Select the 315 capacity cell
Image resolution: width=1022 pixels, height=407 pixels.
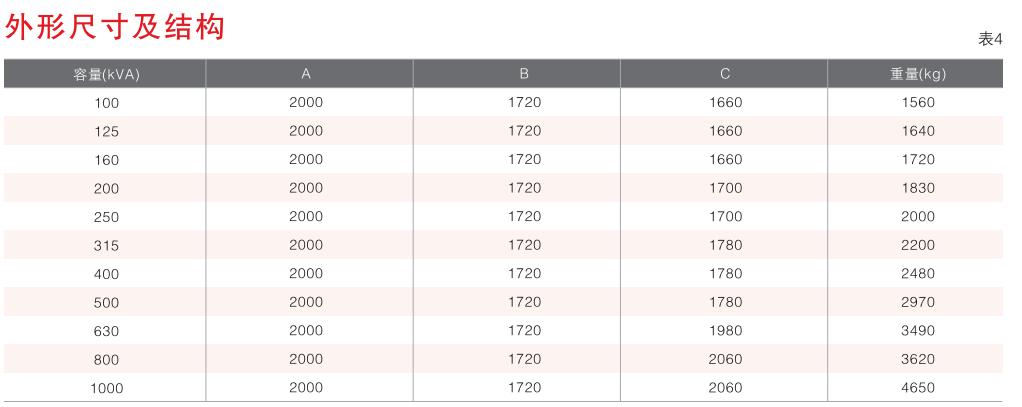106,245
